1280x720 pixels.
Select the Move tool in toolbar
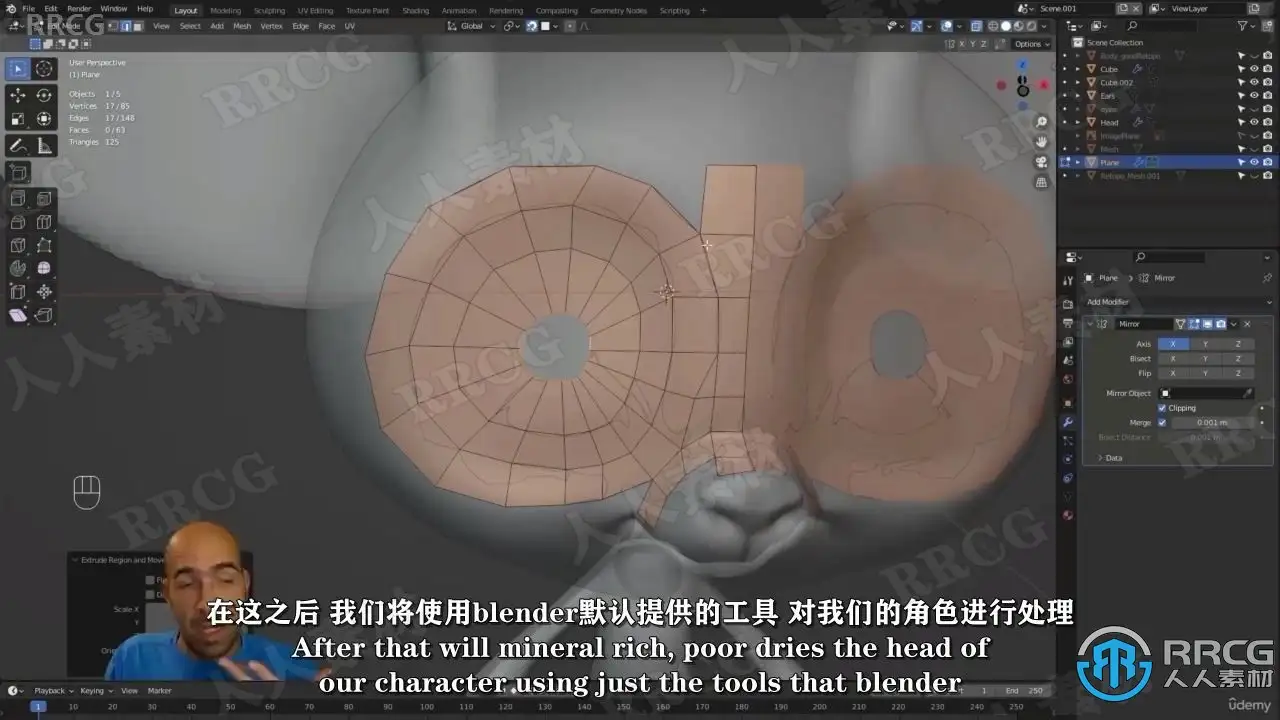[x=18, y=95]
